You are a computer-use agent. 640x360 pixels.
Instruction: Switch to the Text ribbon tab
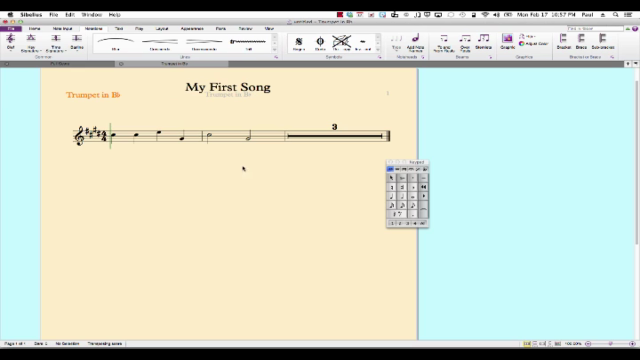point(119,29)
